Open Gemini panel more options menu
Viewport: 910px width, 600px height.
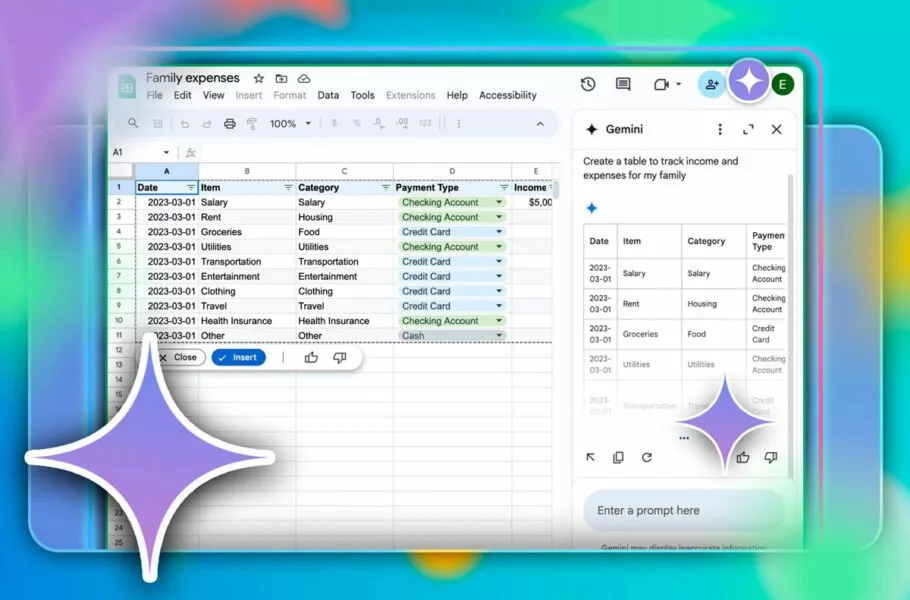coord(720,129)
